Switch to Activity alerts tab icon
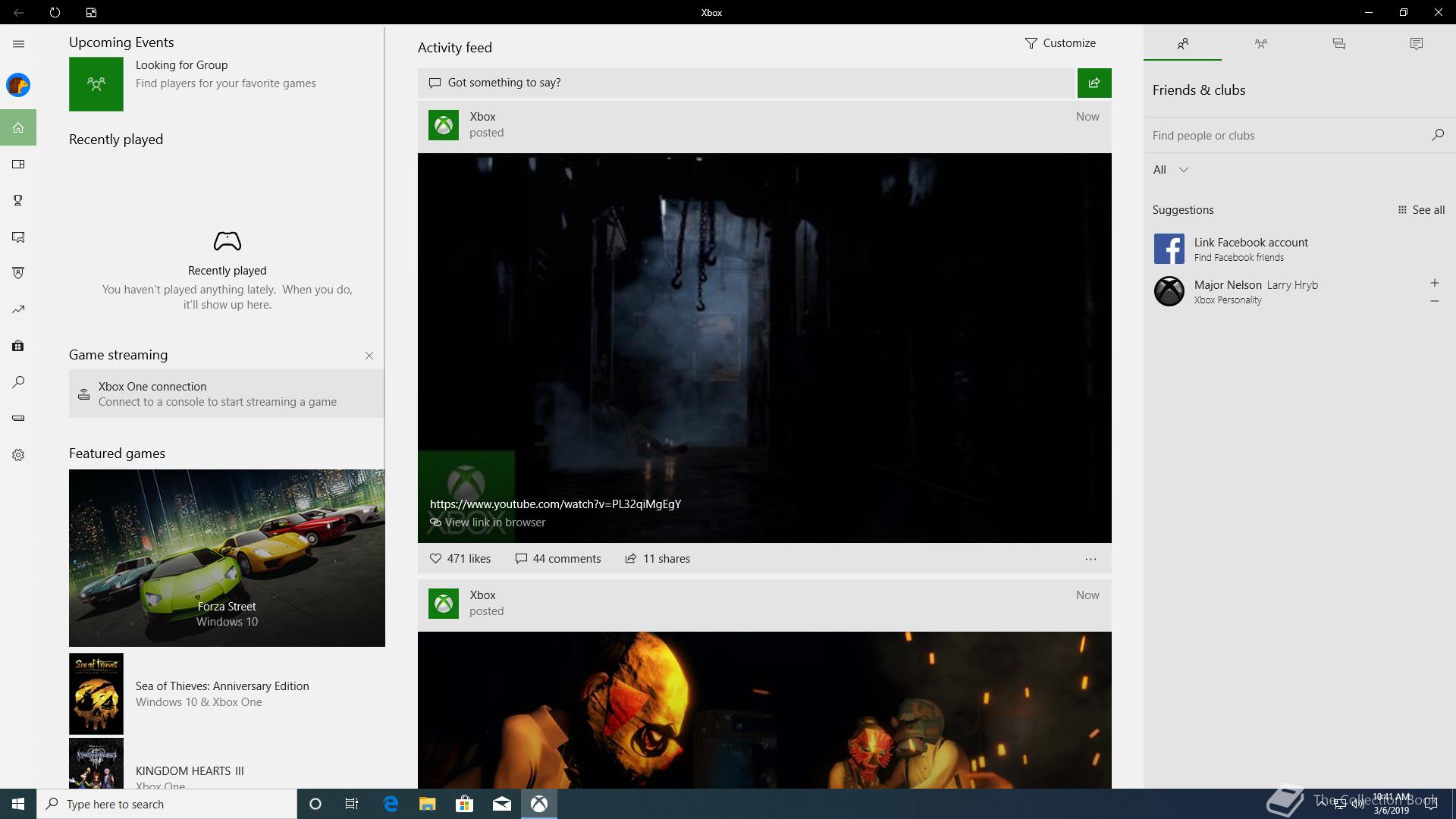 point(1416,44)
